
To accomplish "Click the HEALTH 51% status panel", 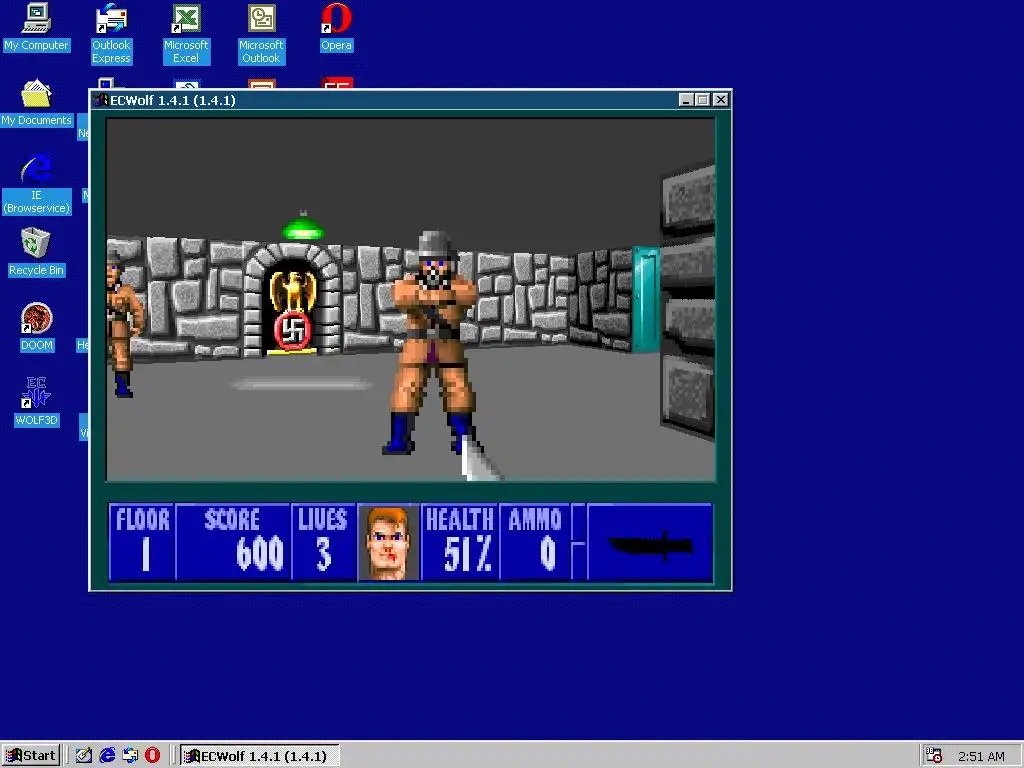I will (460, 541).
